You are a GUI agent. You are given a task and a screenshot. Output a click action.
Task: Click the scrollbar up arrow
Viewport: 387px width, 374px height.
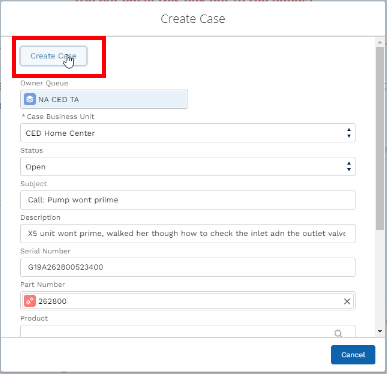coord(380,43)
